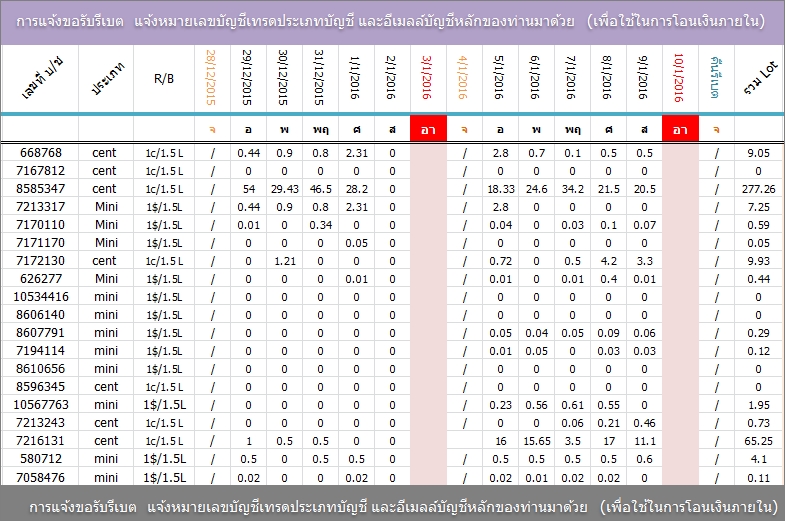This screenshot has width=785, height=521.
Task: Click the 7/1/2016 date column header
Action: (x=573, y=79)
